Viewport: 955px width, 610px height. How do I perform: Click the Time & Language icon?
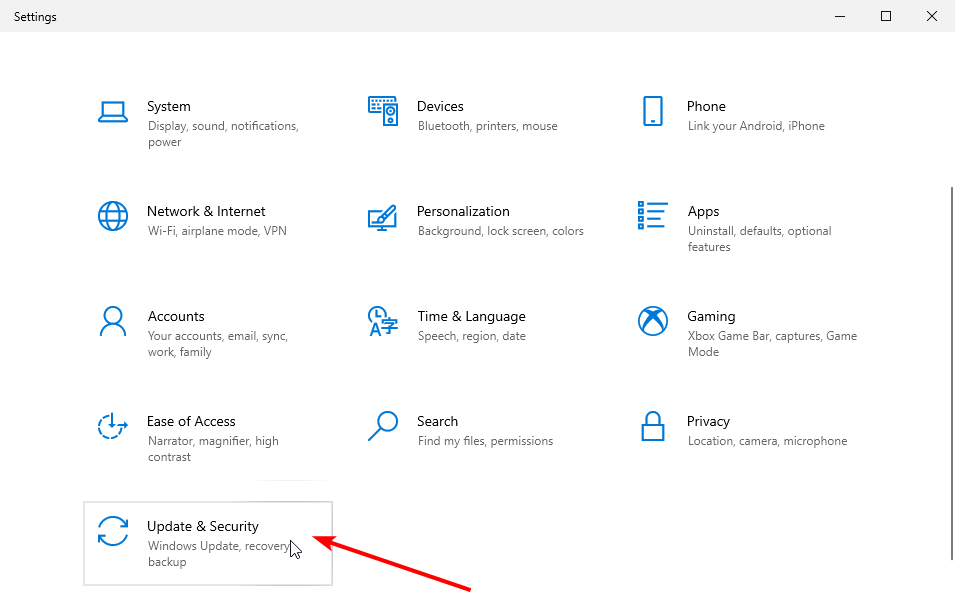383,321
